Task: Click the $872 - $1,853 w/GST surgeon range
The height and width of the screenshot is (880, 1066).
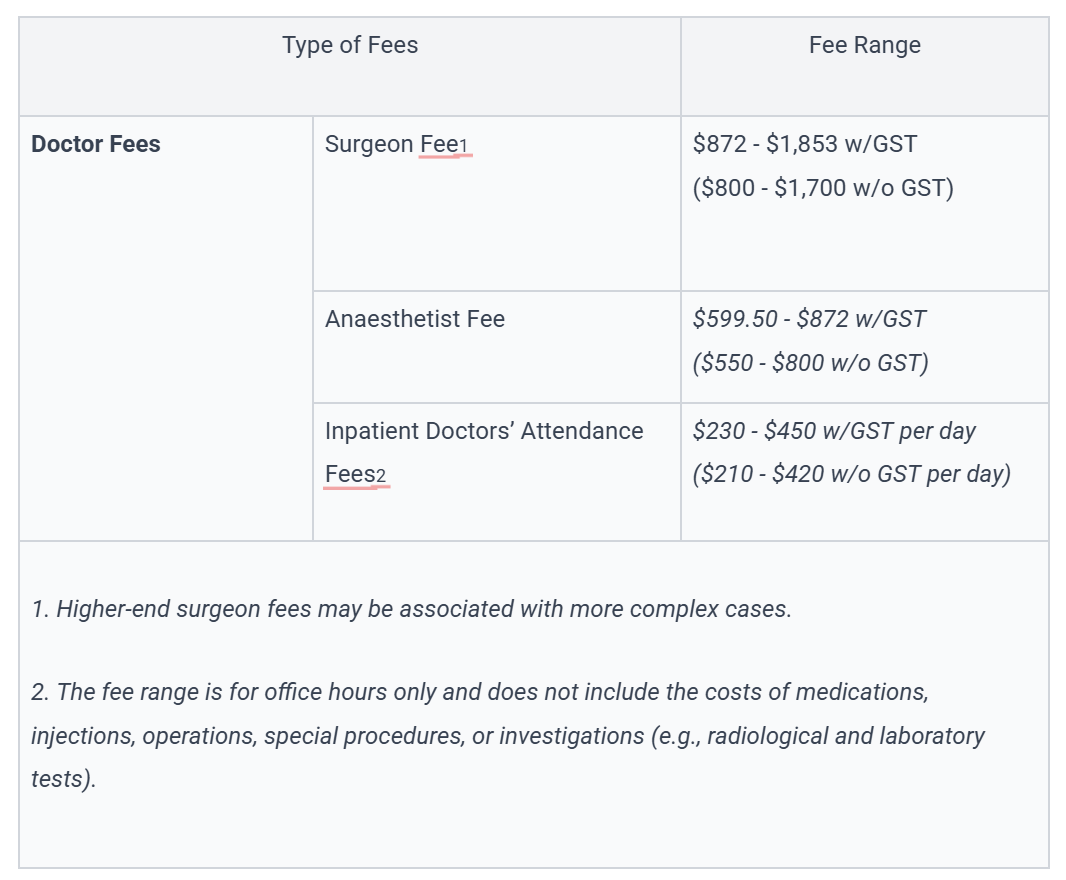Action: pyautogui.click(x=805, y=144)
